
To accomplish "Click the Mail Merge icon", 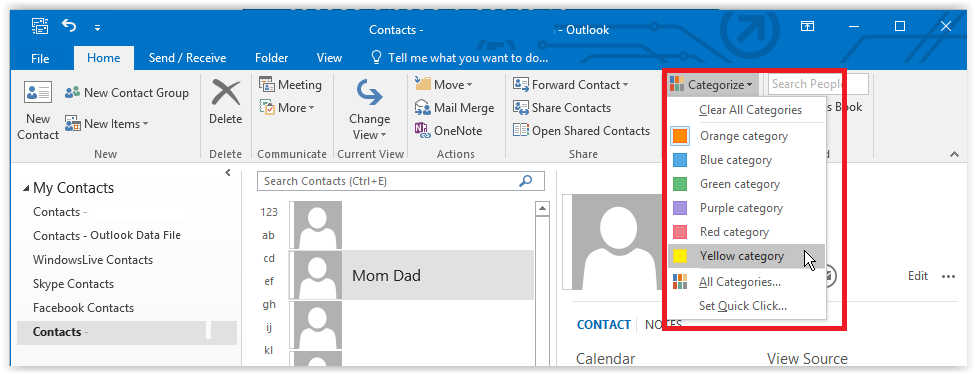I will [423, 108].
